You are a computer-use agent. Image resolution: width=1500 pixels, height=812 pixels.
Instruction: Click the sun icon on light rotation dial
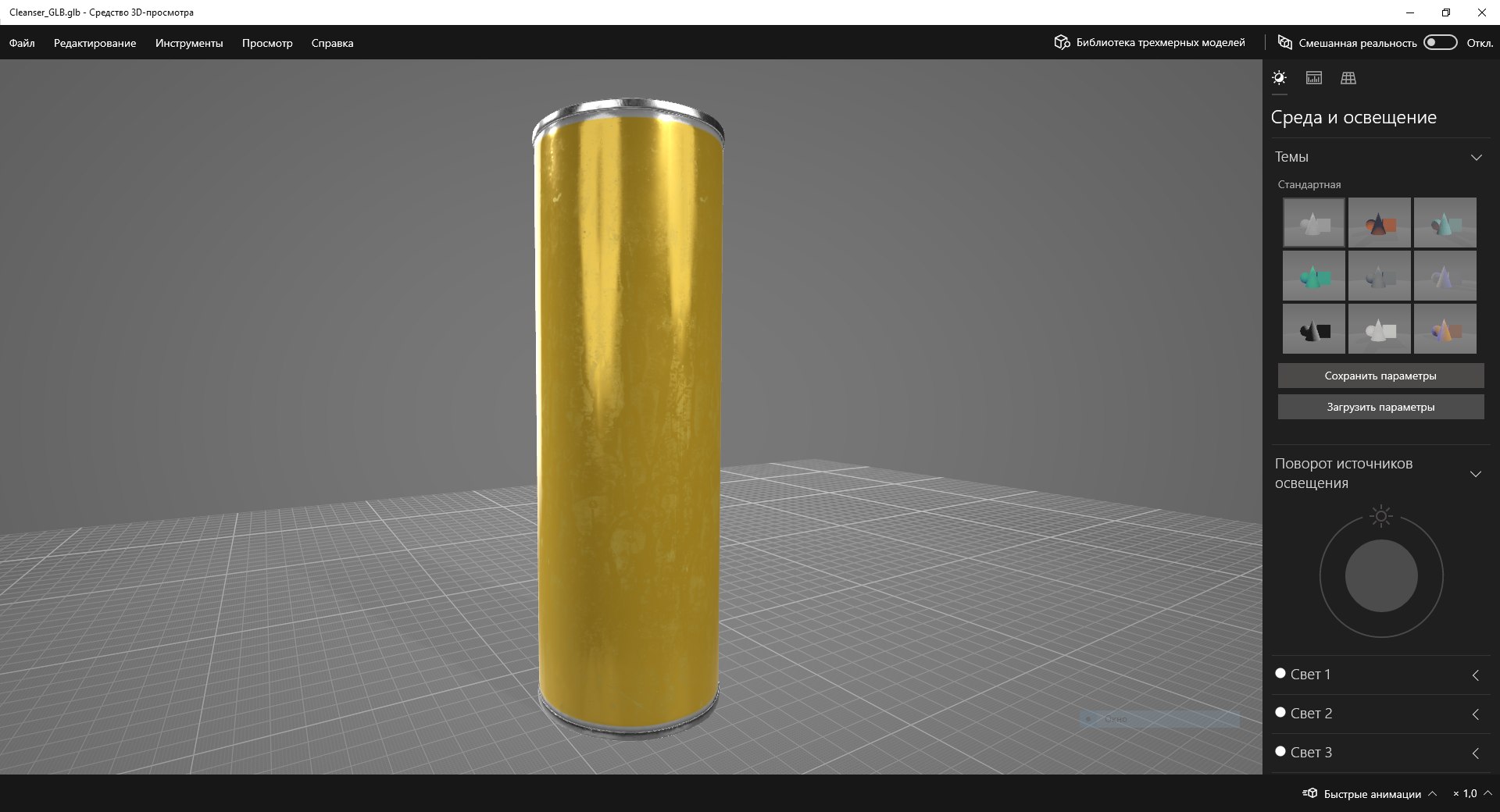pyautogui.click(x=1381, y=516)
